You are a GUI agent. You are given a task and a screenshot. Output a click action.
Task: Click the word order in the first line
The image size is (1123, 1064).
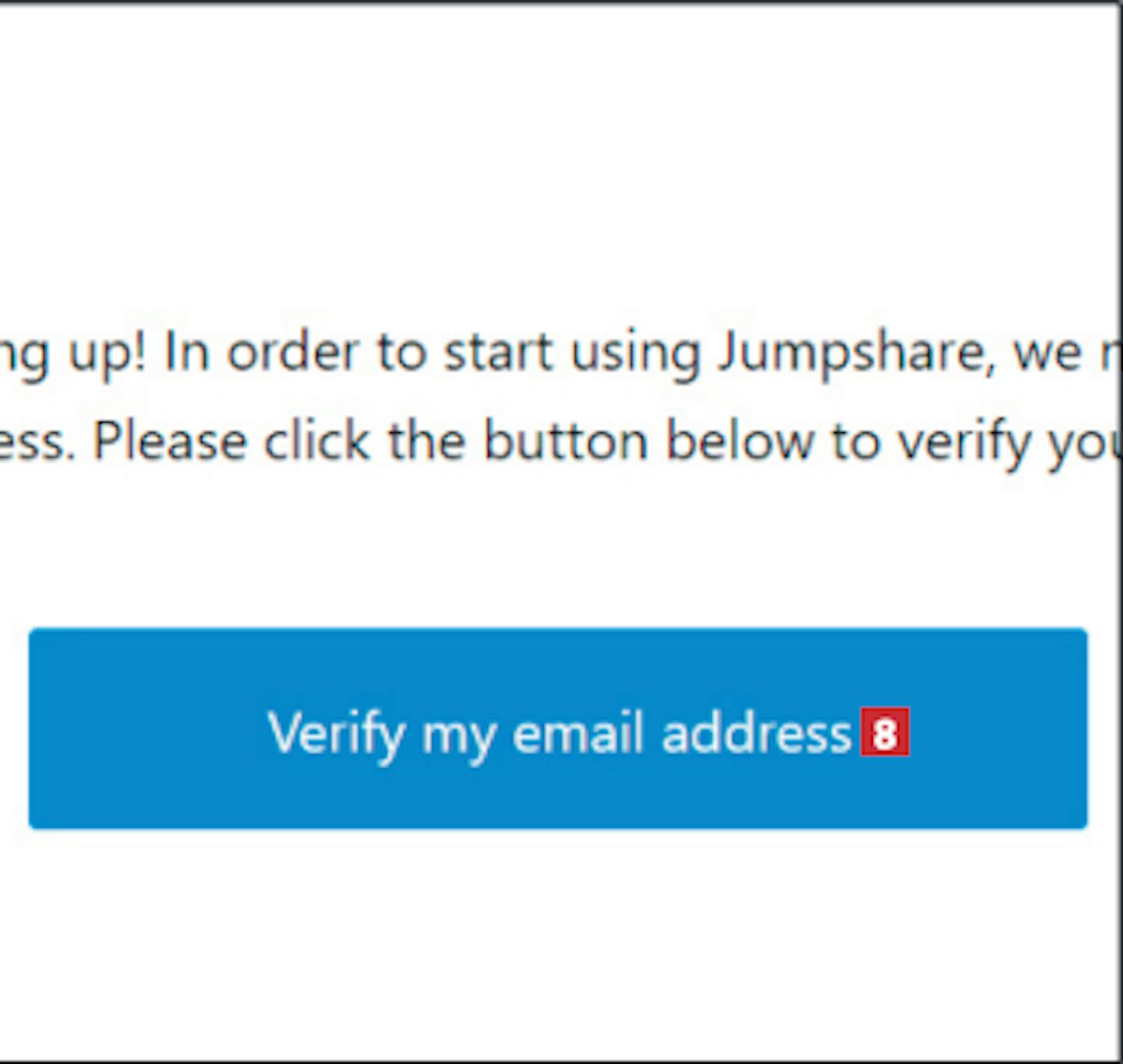point(293,352)
